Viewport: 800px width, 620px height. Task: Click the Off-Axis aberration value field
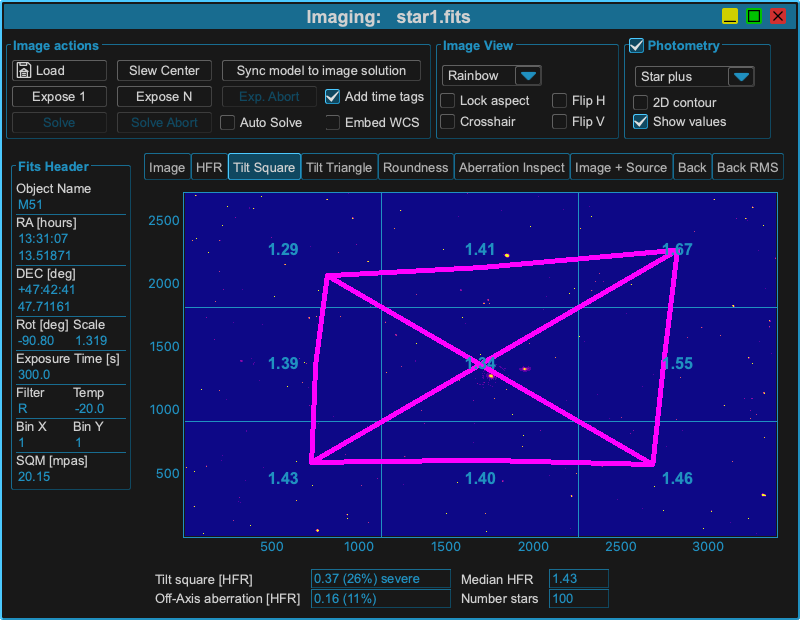tap(381, 599)
